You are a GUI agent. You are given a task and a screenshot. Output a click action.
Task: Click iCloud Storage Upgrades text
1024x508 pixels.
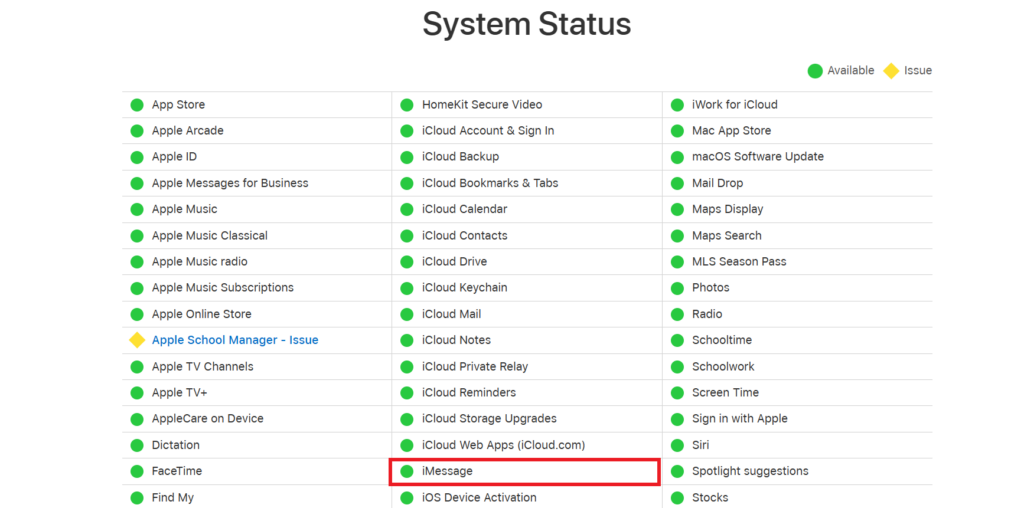click(490, 419)
